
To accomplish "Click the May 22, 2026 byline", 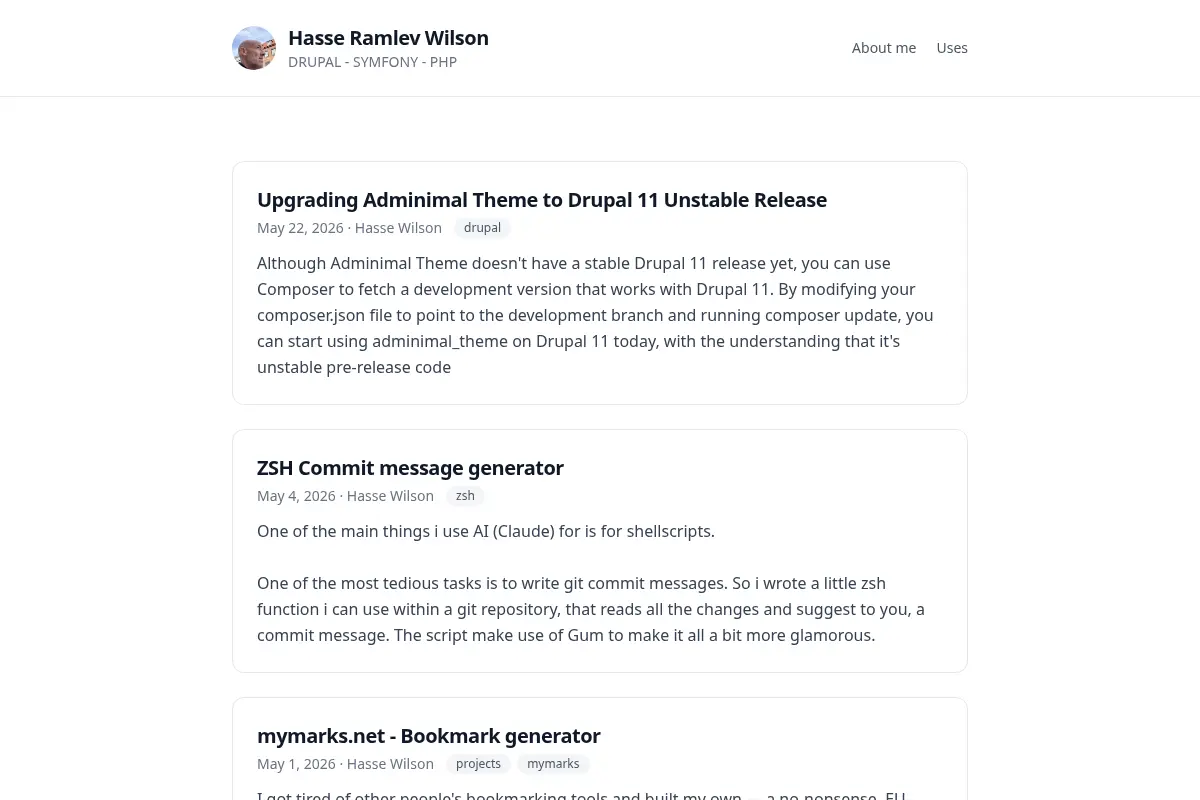I will click(x=349, y=228).
